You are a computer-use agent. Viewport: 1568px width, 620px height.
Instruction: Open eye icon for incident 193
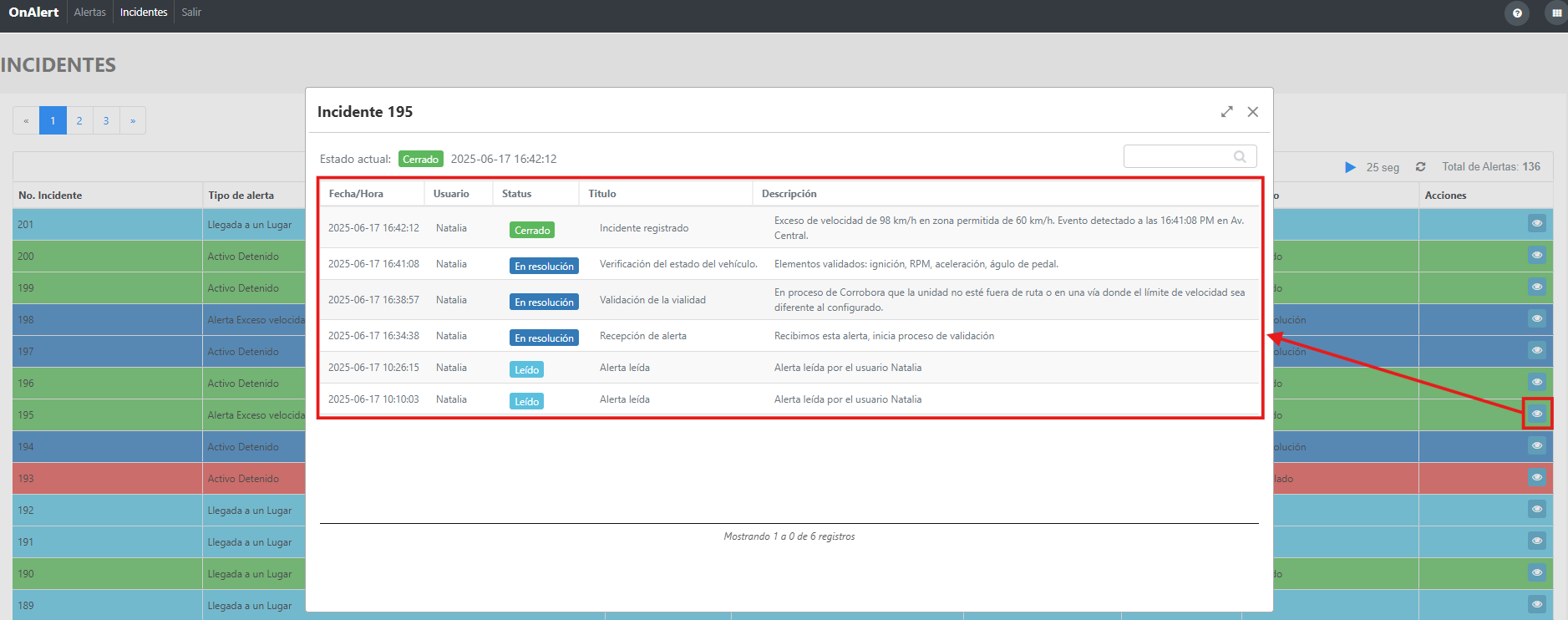click(1537, 477)
